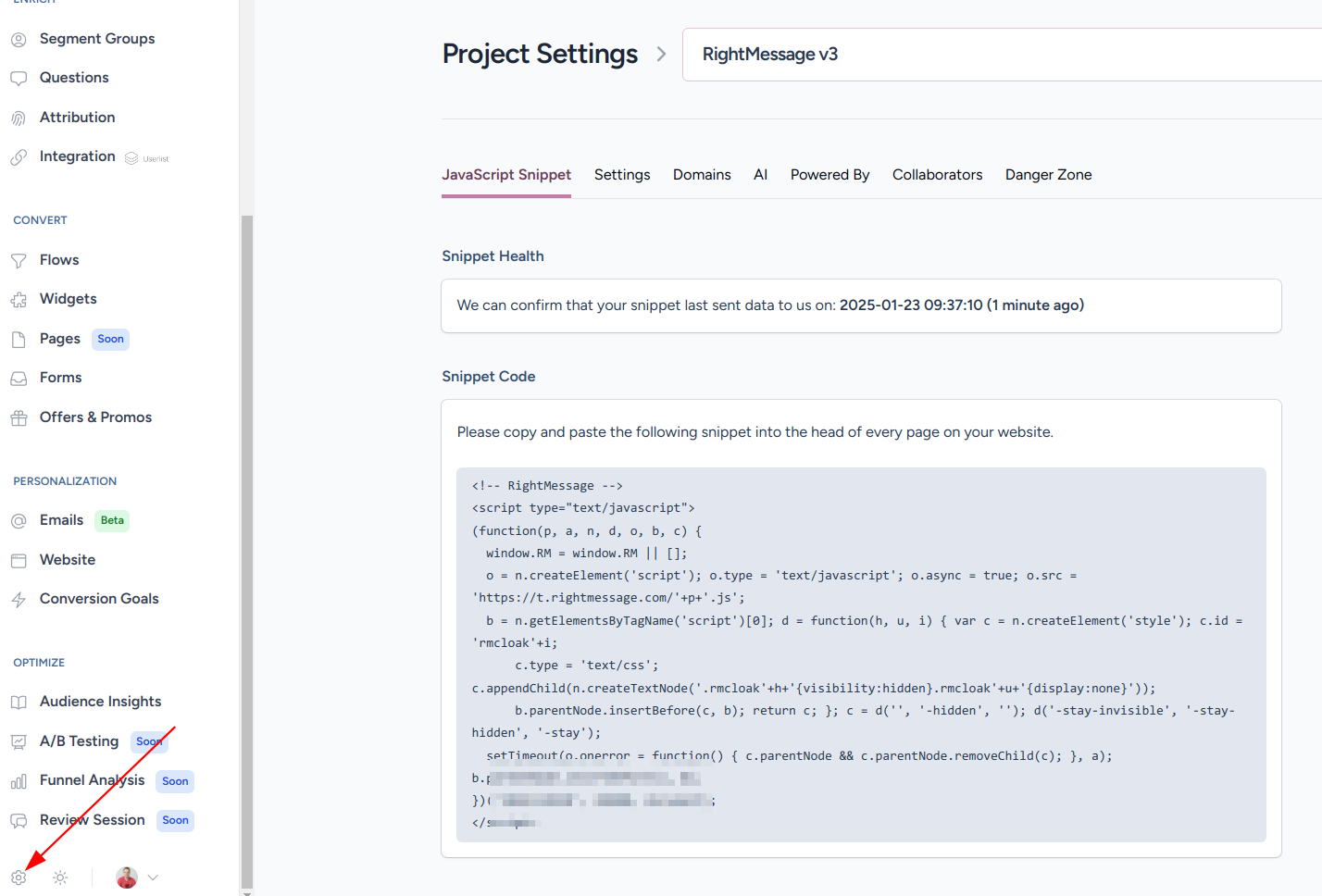Click the Offers & Promos gift icon
Image resolution: width=1322 pixels, height=896 pixels.
(x=19, y=418)
